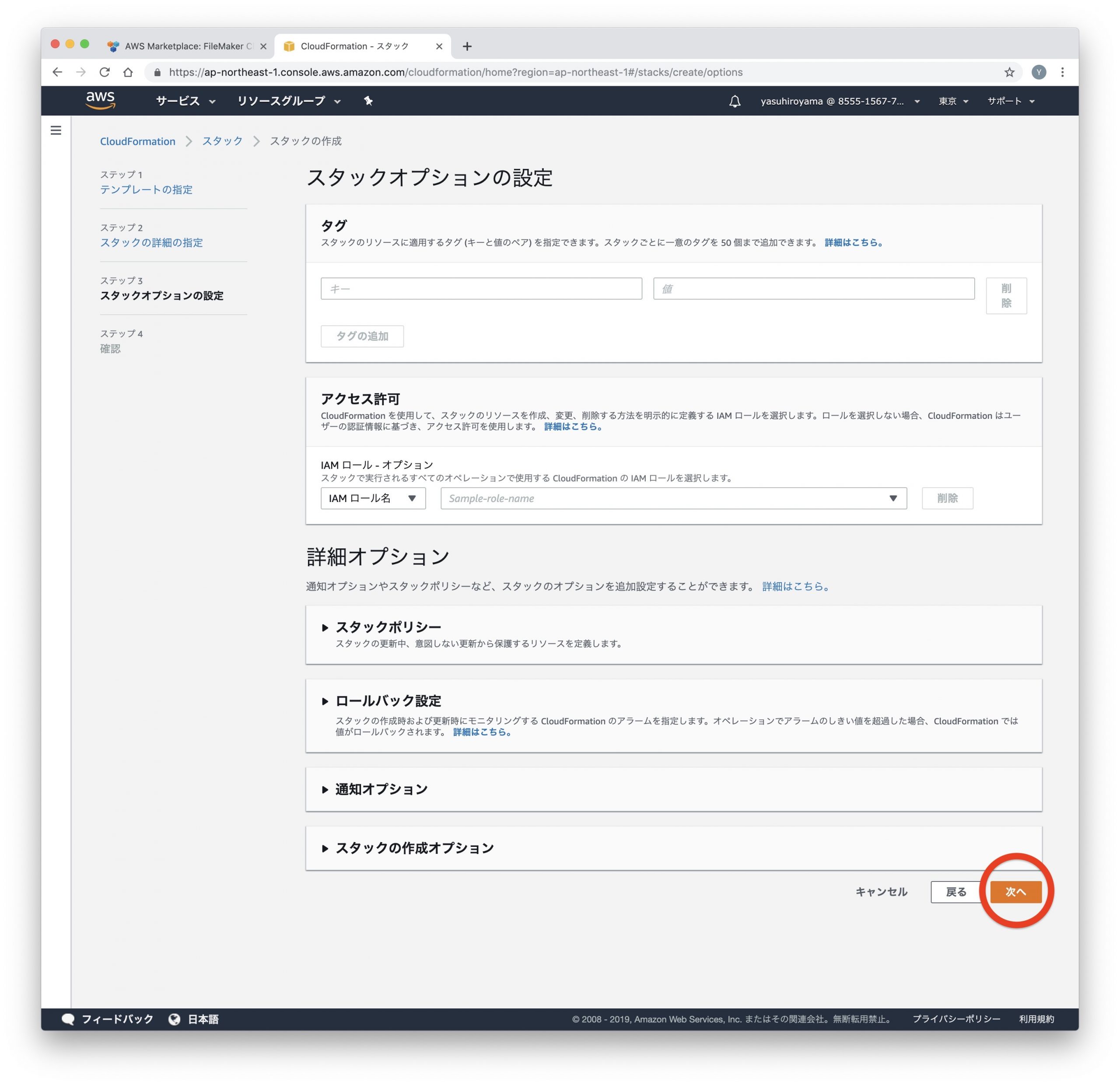Click the browser home icon
The width and height of the screenshot is (1120, 1085).
pos(128,72)
